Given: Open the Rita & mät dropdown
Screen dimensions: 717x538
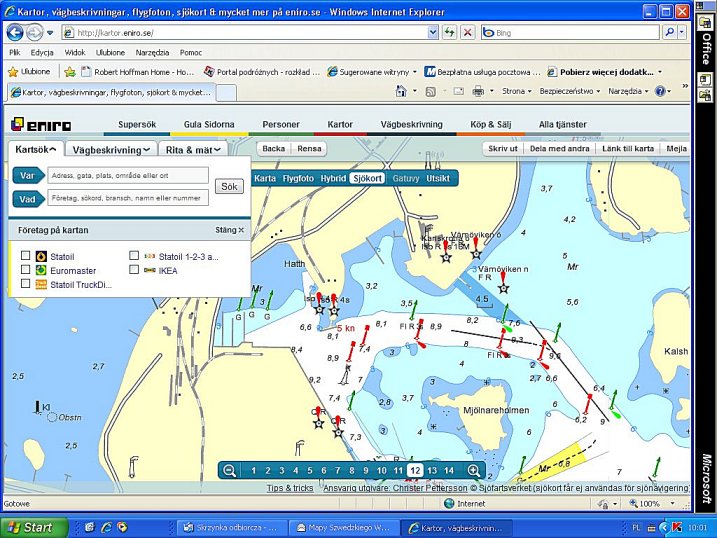Looking at the screenshot, I should (x=194, y=149).
